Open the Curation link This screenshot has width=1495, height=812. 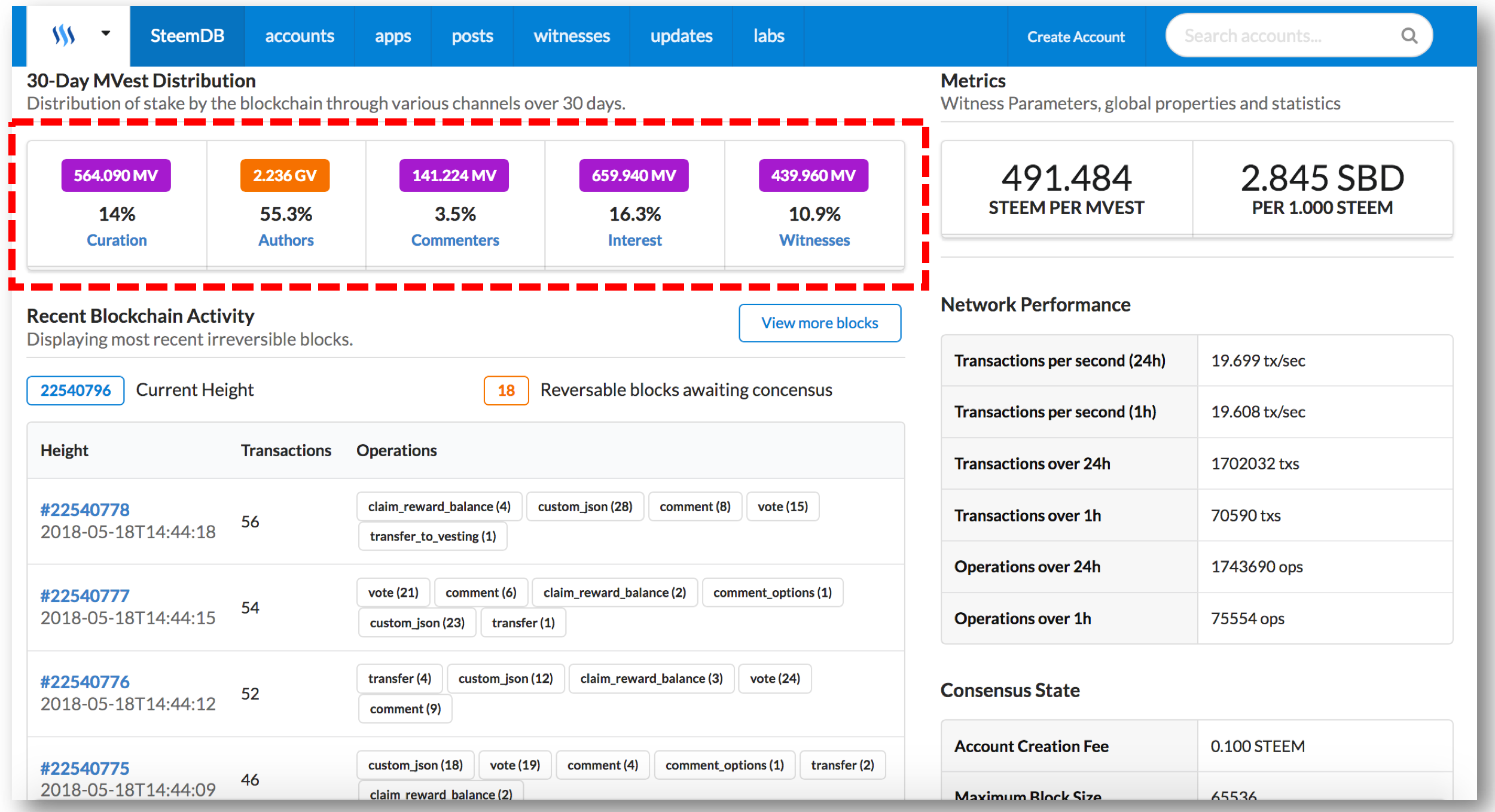[x=117, y=240]
